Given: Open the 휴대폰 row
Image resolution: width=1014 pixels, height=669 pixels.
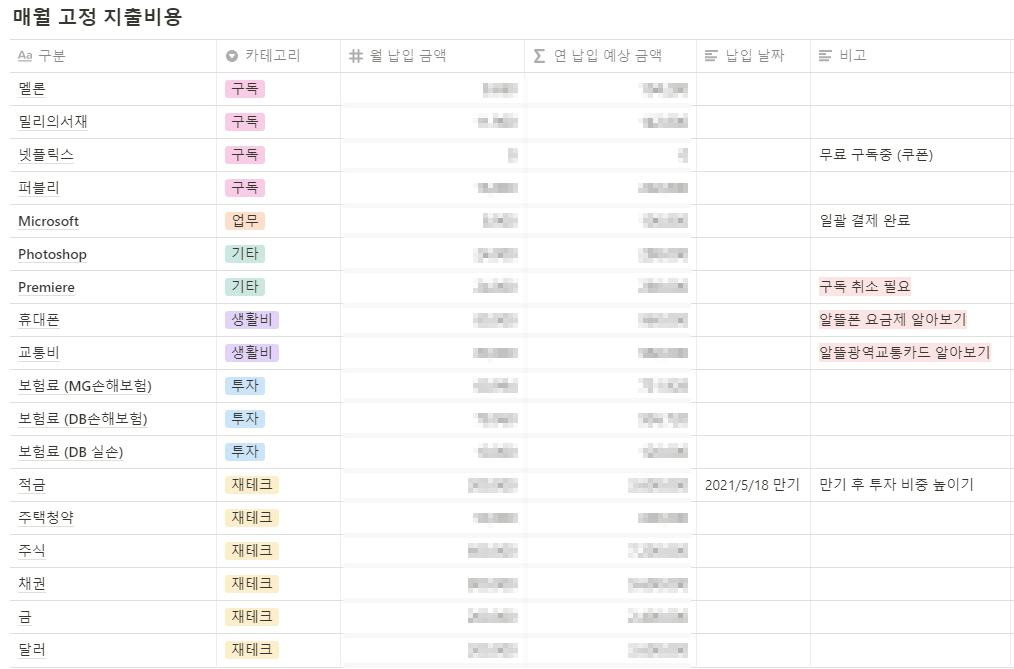Looking at the screenshot, I should 39,319.
